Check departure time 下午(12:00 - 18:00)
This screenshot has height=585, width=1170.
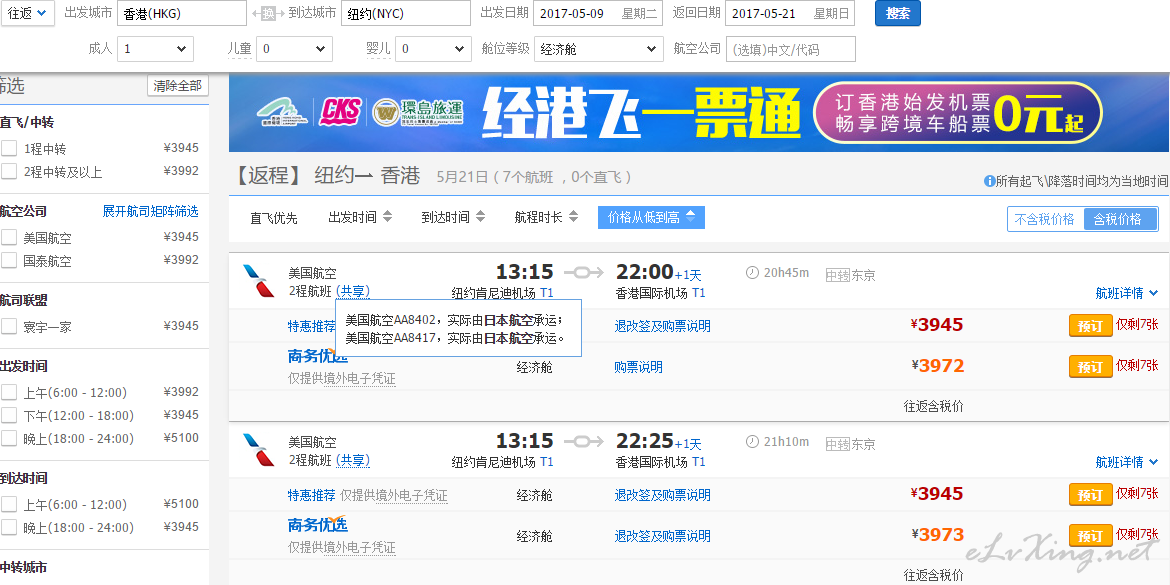[9, 415]
